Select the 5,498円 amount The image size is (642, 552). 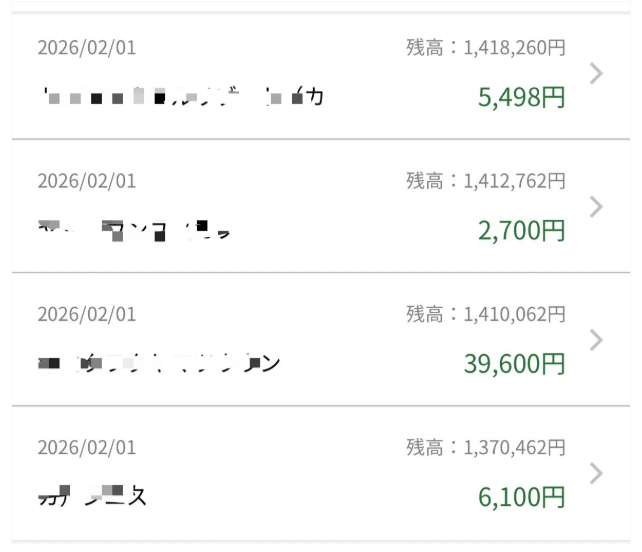pos(522,98)
